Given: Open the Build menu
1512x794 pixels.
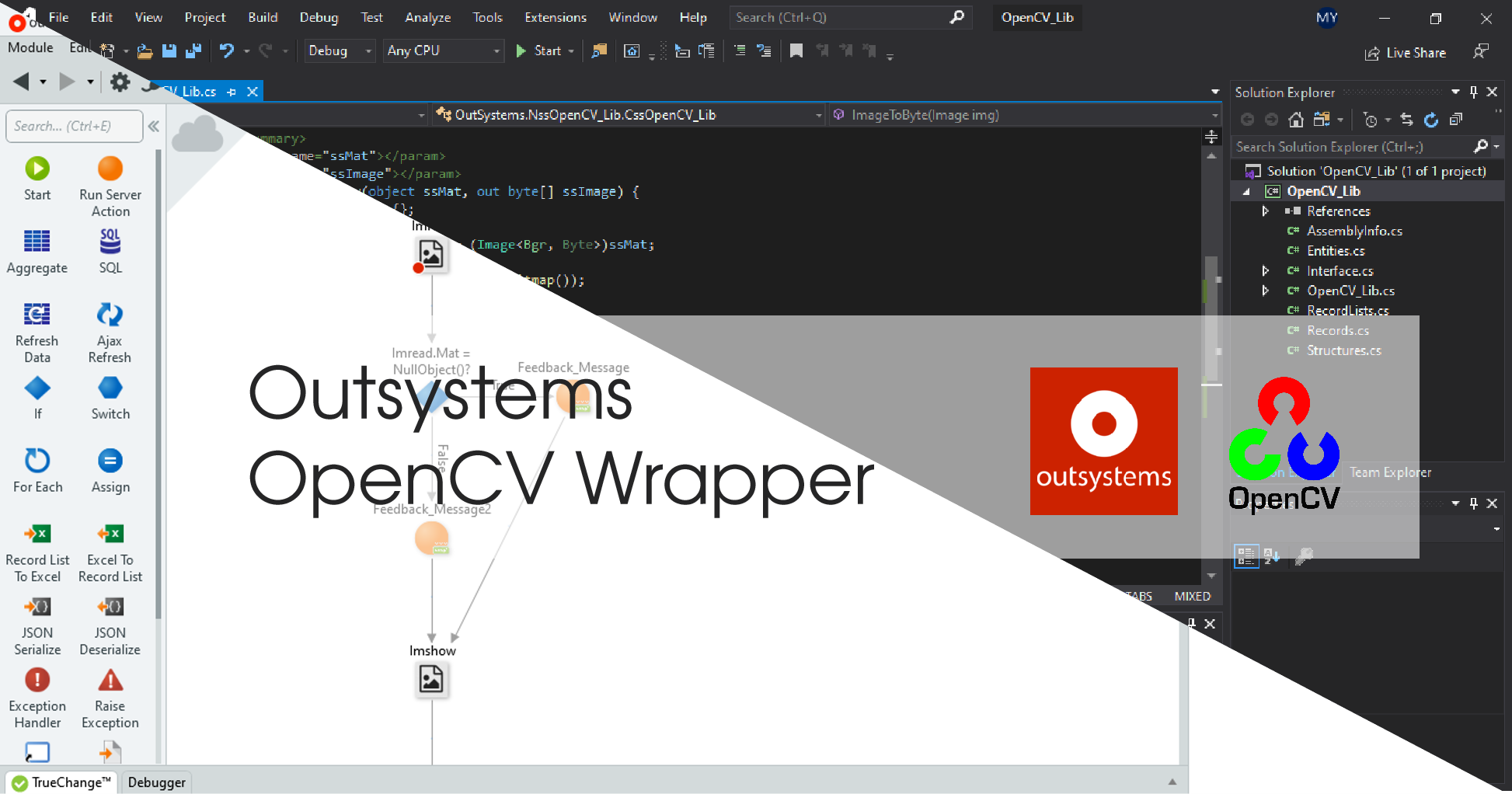Looking at the screenshot, I should (263, 17).
